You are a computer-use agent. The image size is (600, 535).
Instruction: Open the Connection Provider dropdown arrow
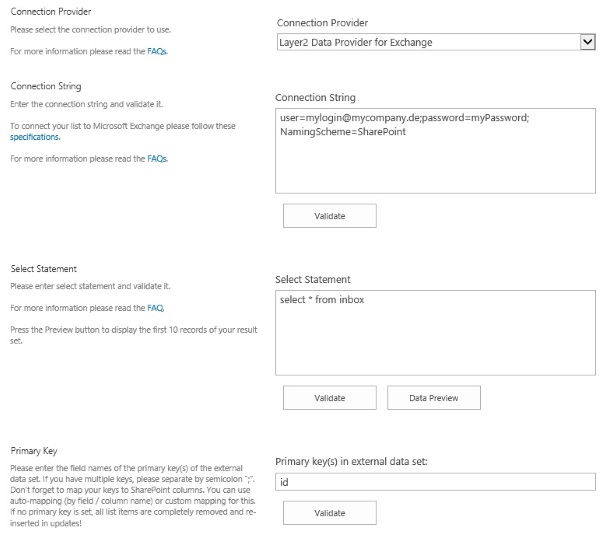click(586, 42)
